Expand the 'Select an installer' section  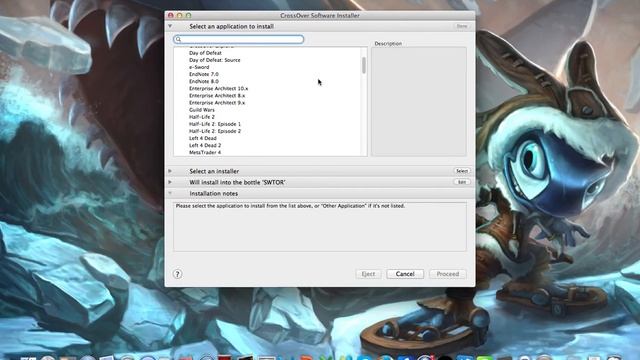[170, 171]
